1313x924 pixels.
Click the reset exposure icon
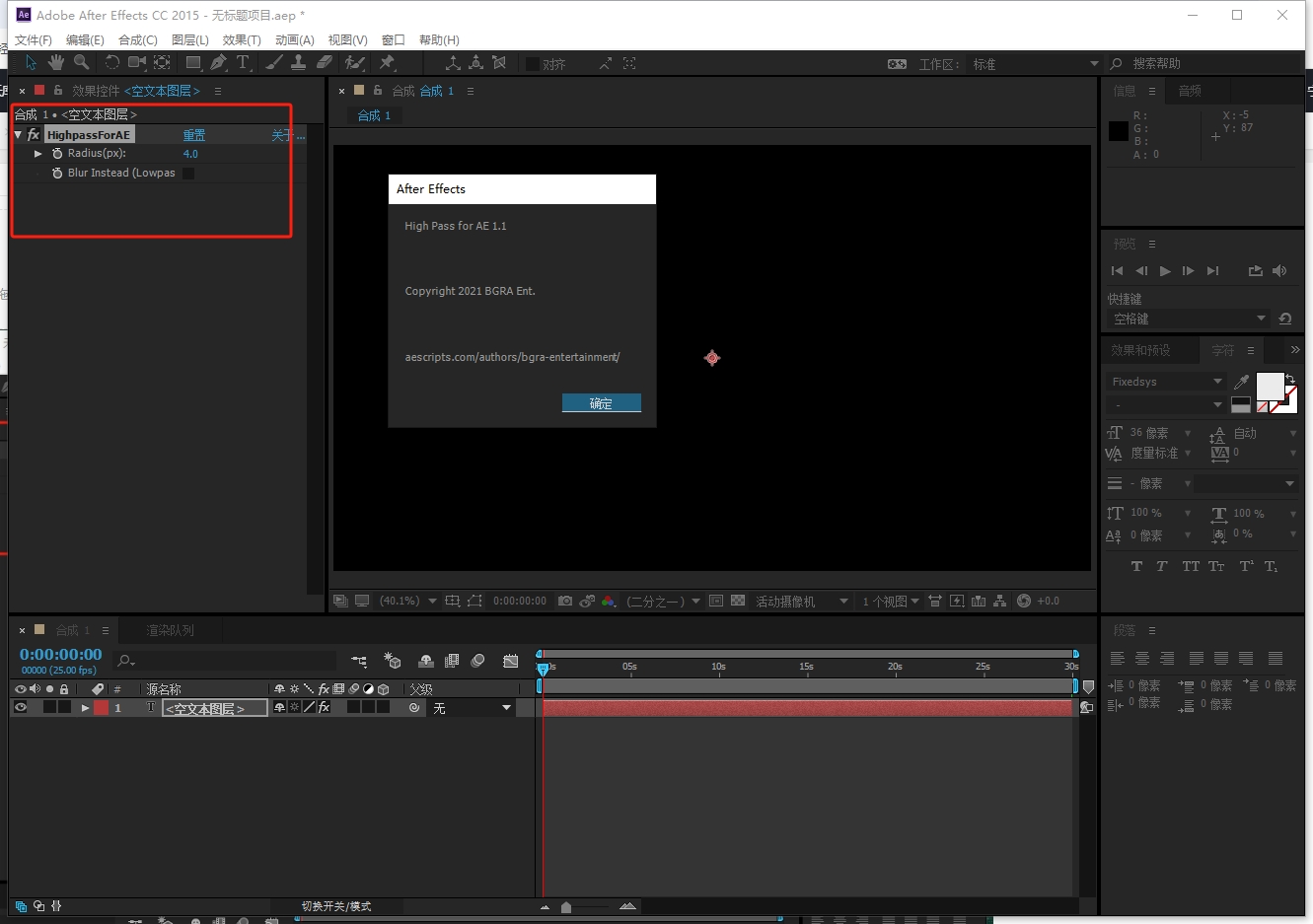point(1024,601)
